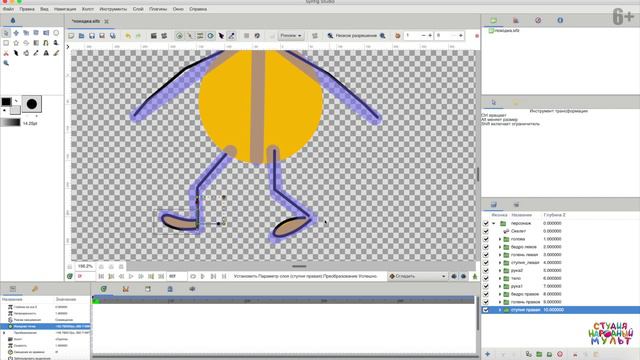Image resolution: width=640 pixels, height=360 pixels.
Task: Click the canvas zoom percentage field
Action: [85, 266]
